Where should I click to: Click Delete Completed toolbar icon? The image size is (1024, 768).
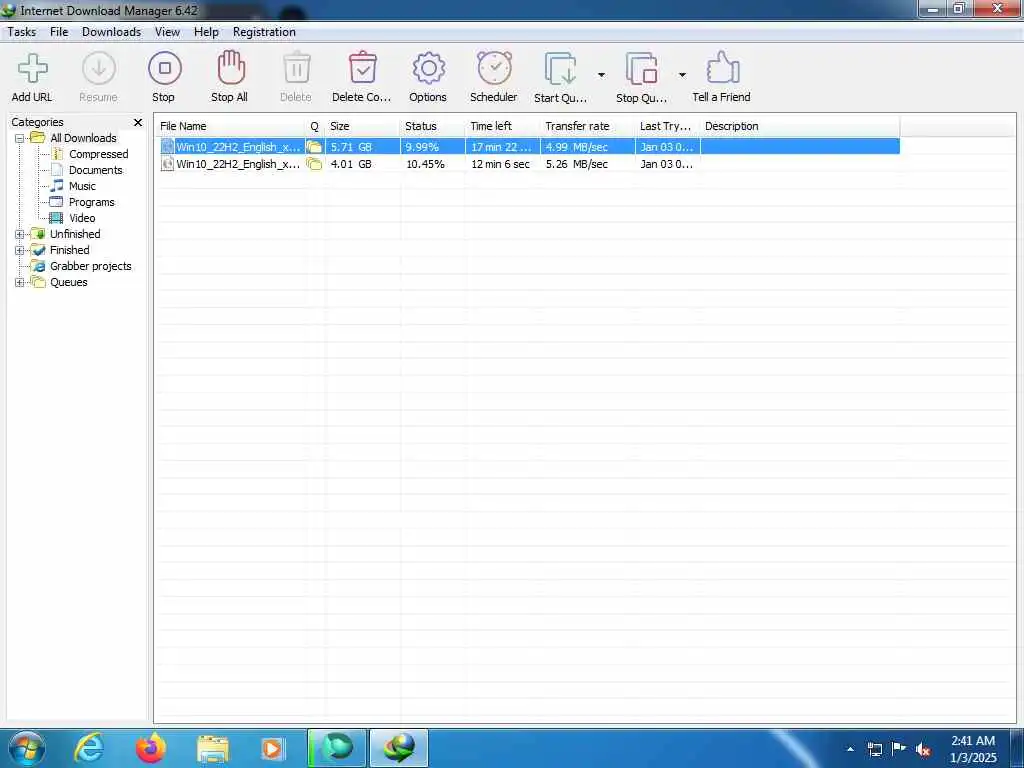[x=362, y=69]
